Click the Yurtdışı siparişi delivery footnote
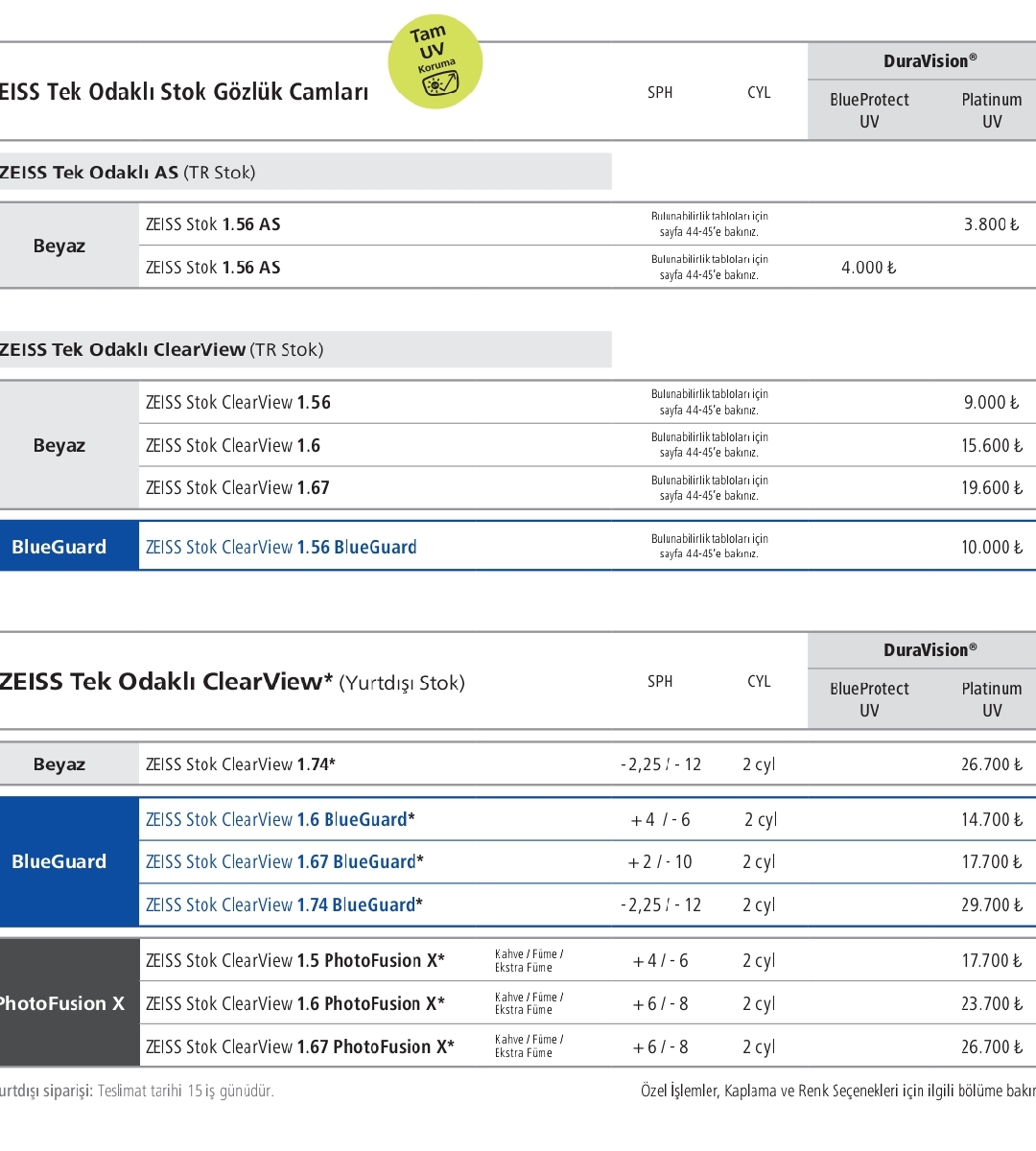 point(137,1092)
